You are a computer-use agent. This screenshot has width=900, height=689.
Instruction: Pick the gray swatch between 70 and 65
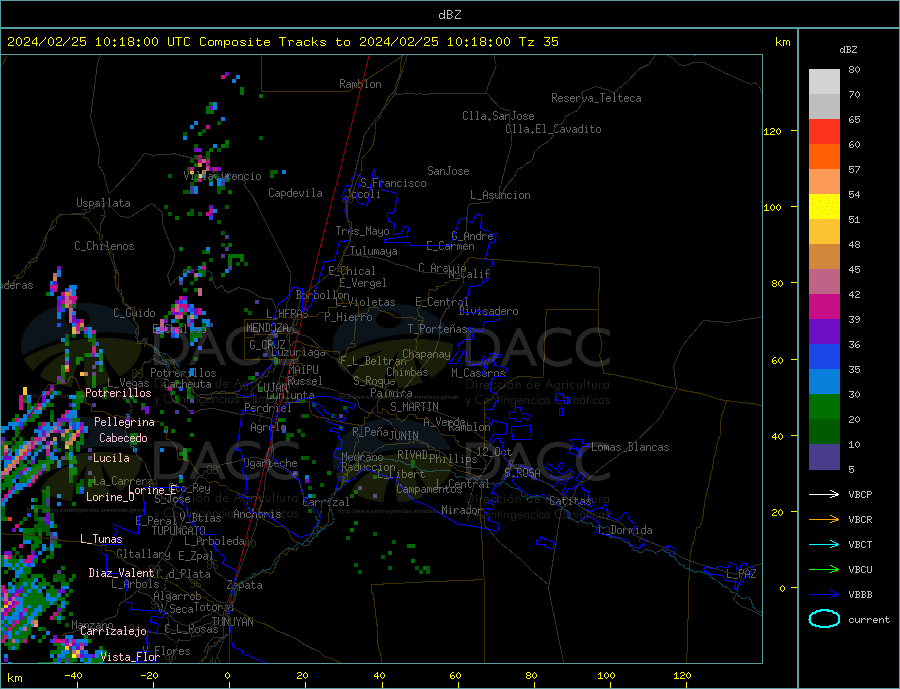(x=824, y=107)
